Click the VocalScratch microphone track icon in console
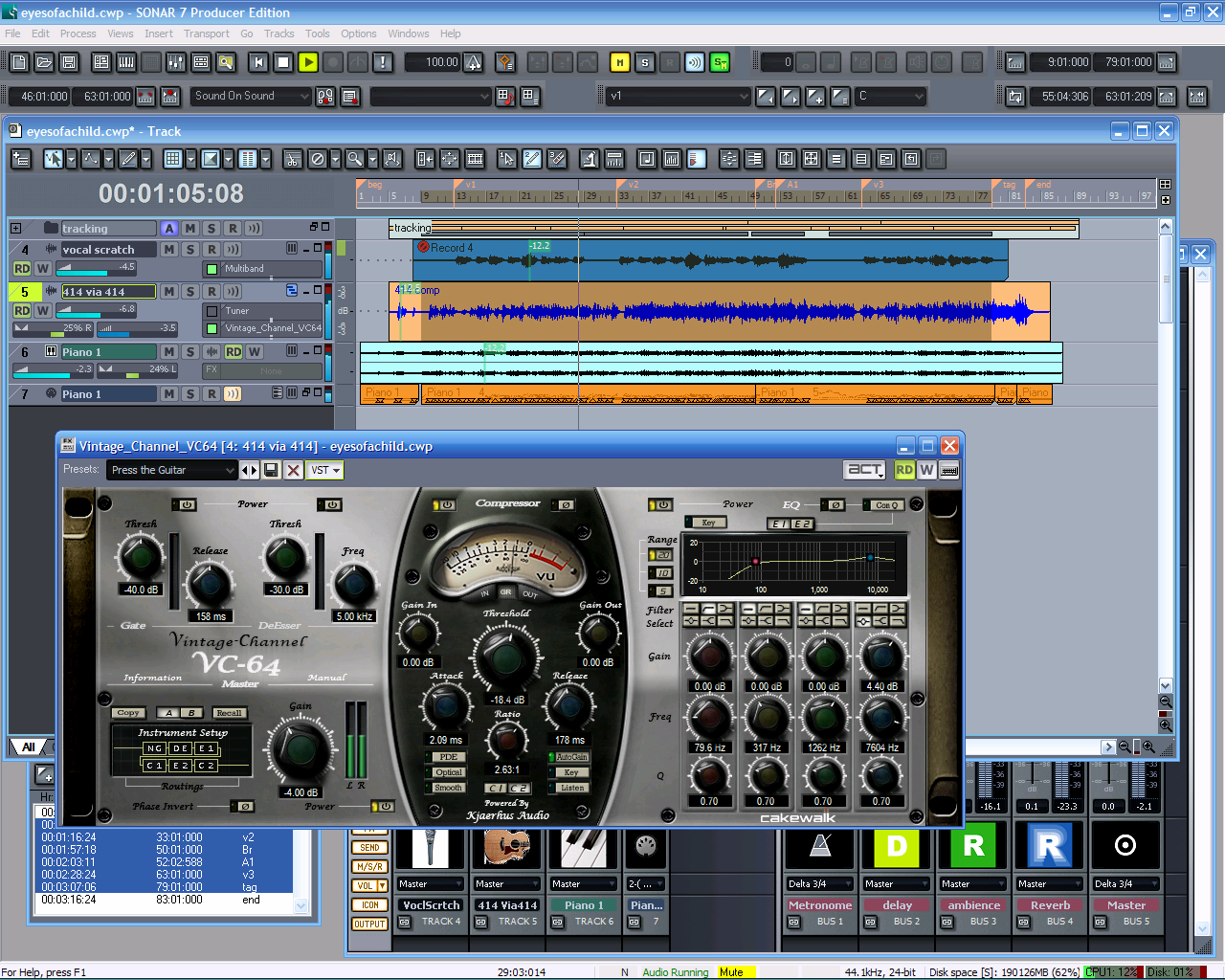 (x=431, y=848)
